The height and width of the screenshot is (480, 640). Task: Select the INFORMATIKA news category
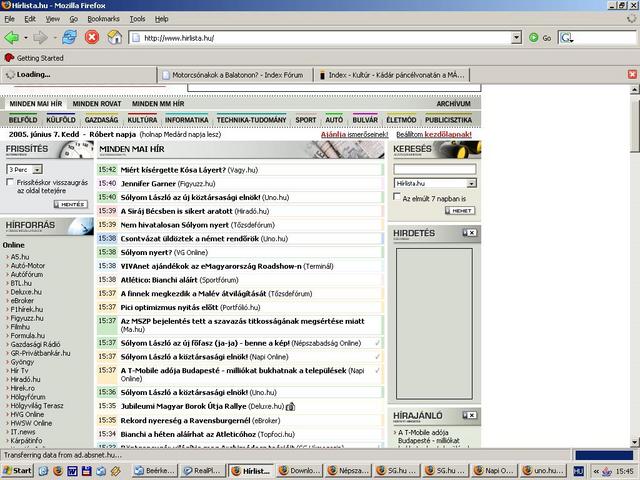tap(187, 120)
